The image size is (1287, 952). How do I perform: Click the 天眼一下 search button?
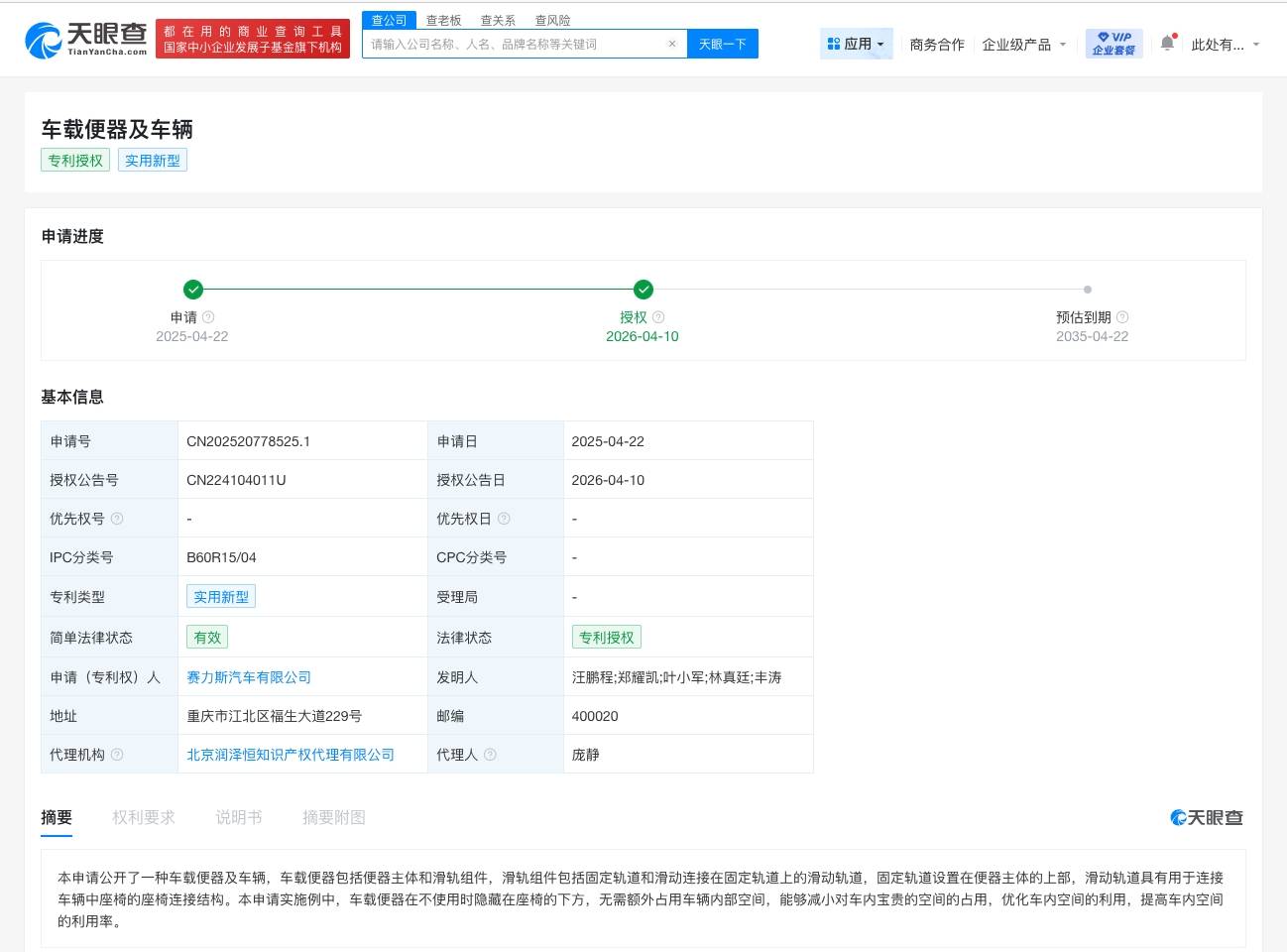[723, 44]
